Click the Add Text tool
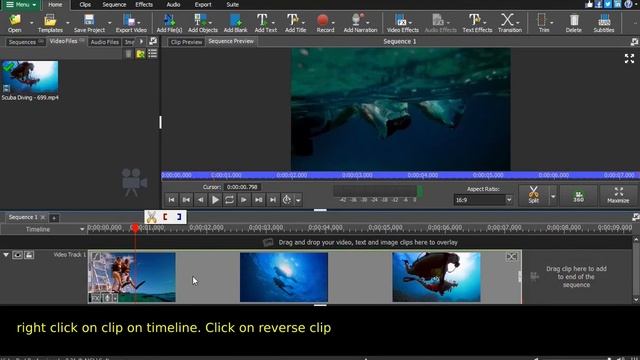 [265, 23]
